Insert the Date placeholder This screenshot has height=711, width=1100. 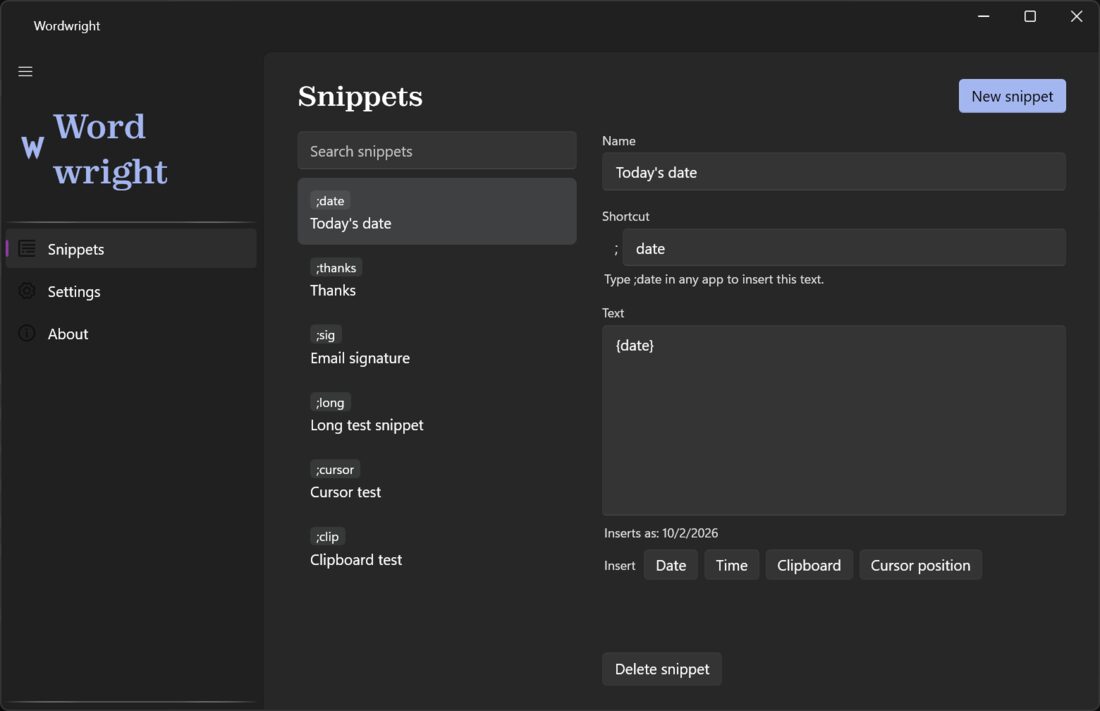(671, 565)
